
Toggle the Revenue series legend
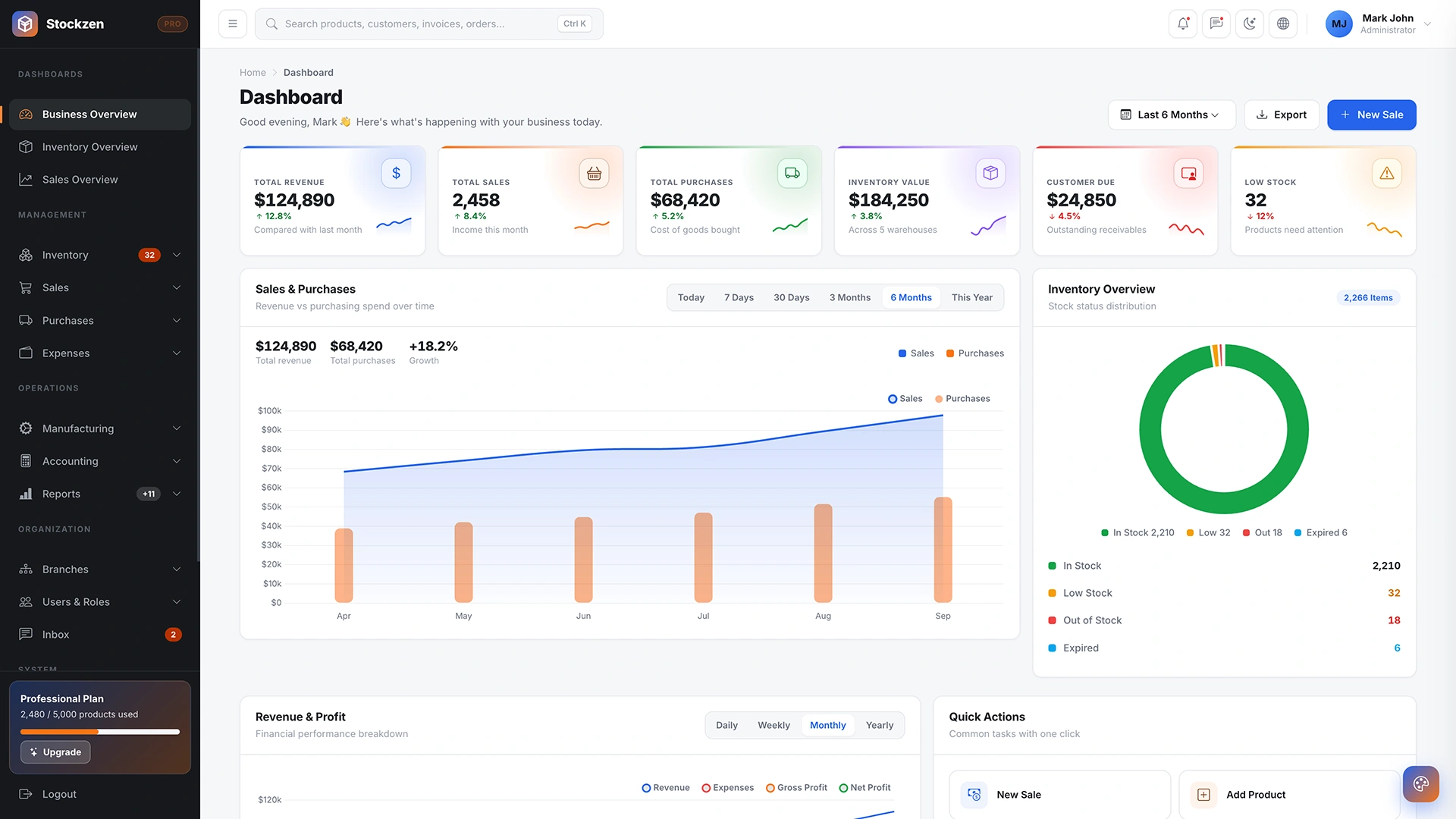click(x=666, y=788)
